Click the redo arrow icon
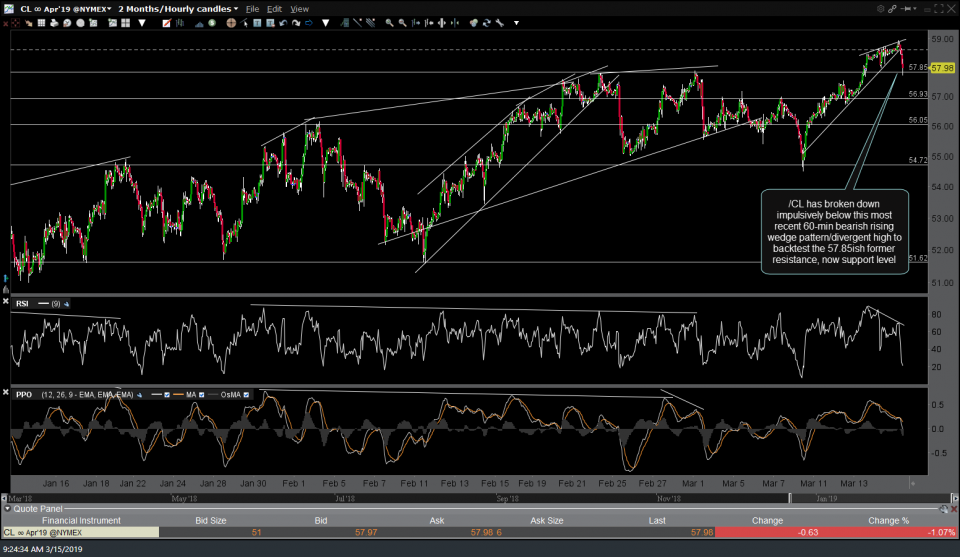The width and height of the screenshot is (960, 557). point(296,23)
